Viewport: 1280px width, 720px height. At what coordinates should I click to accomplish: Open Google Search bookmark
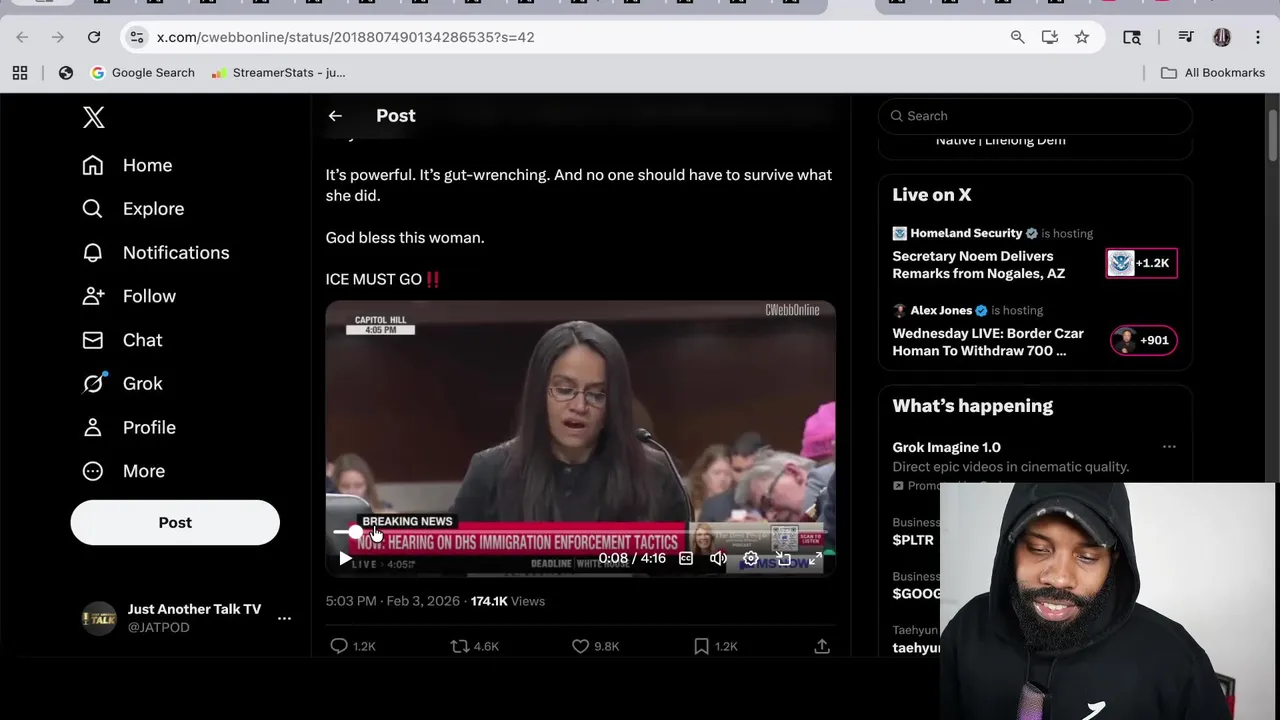(143, 73)
